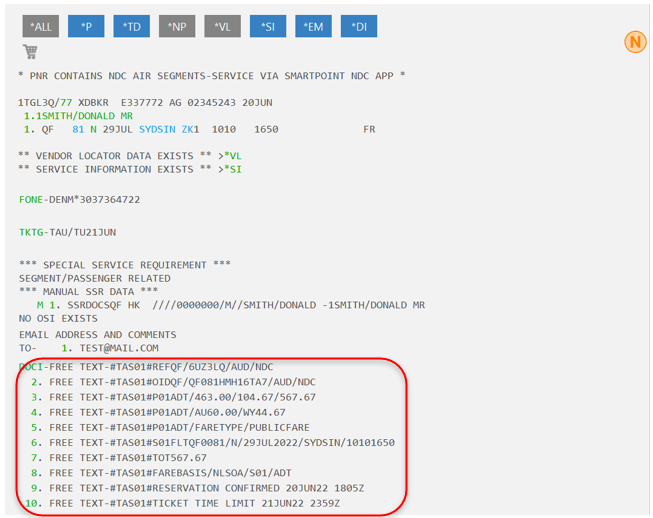Click the *VL vendor locator button
653x518 pixels.
222,26
